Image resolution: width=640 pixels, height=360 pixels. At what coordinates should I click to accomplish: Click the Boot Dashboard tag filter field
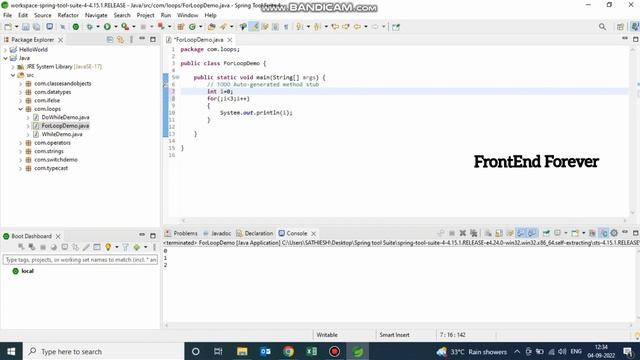(80, 260)
